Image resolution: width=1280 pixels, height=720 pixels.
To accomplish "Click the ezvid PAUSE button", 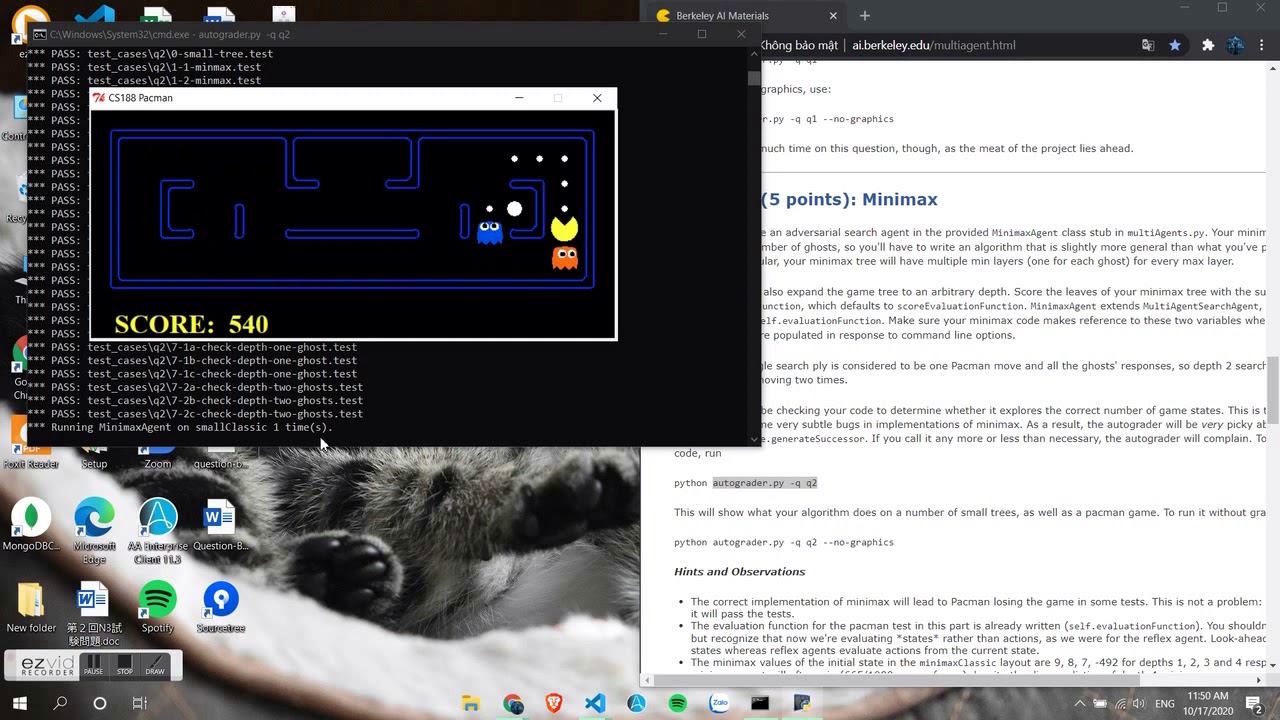I will tap(93, 665).
